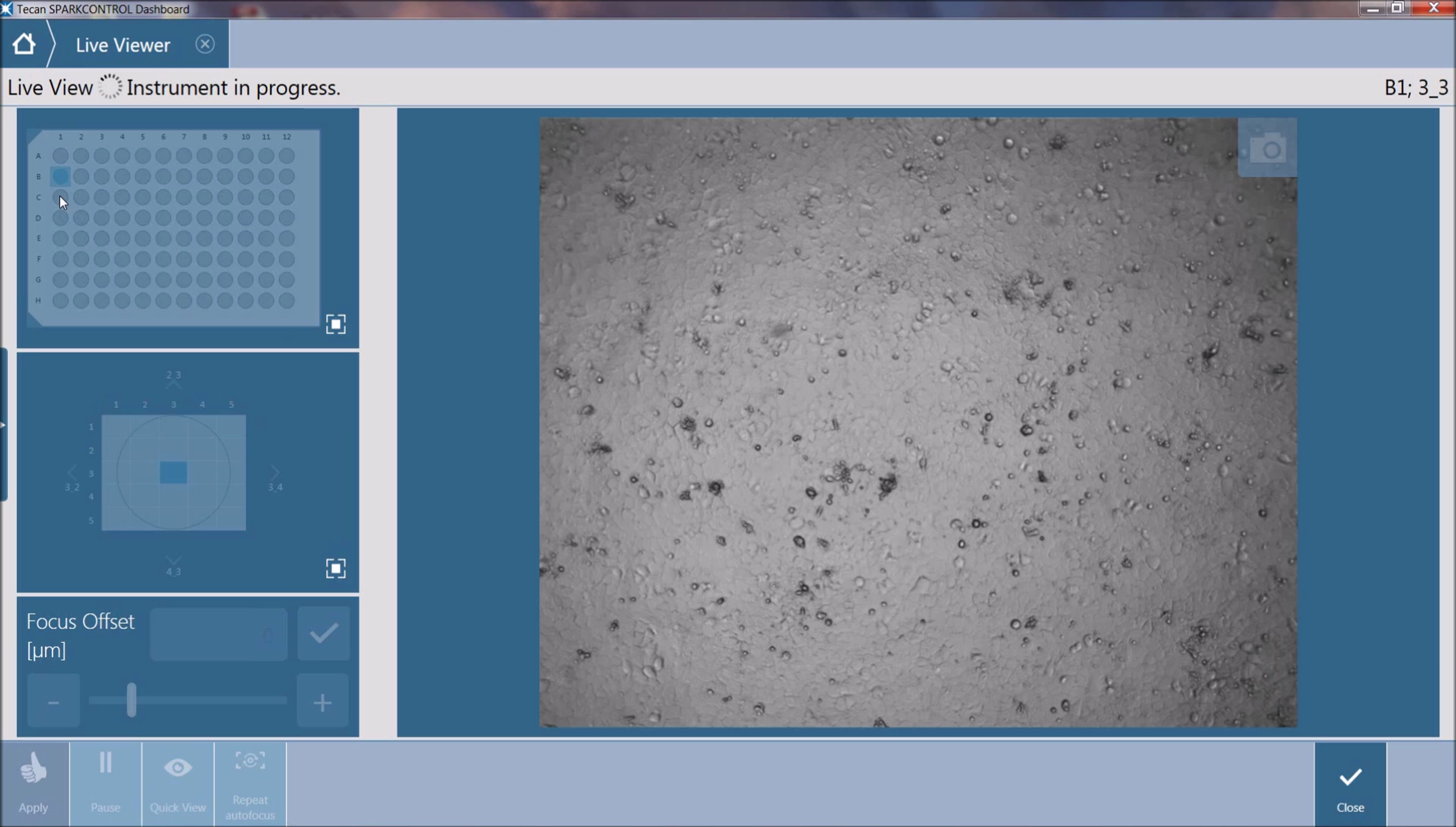1456x827 pixels.
Task: Click the Home icon in the breadcrumb
Action: (x=24, y=44)
